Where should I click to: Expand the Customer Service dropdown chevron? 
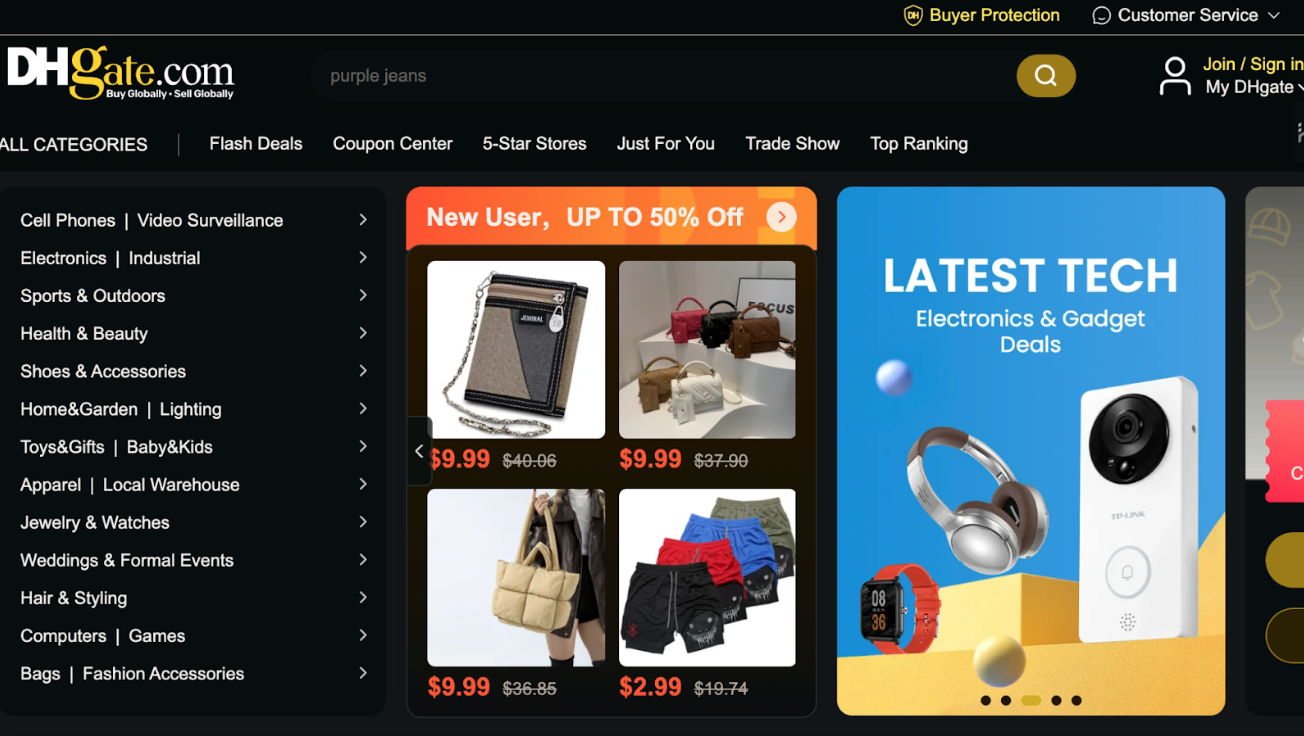coord(1274,16)
